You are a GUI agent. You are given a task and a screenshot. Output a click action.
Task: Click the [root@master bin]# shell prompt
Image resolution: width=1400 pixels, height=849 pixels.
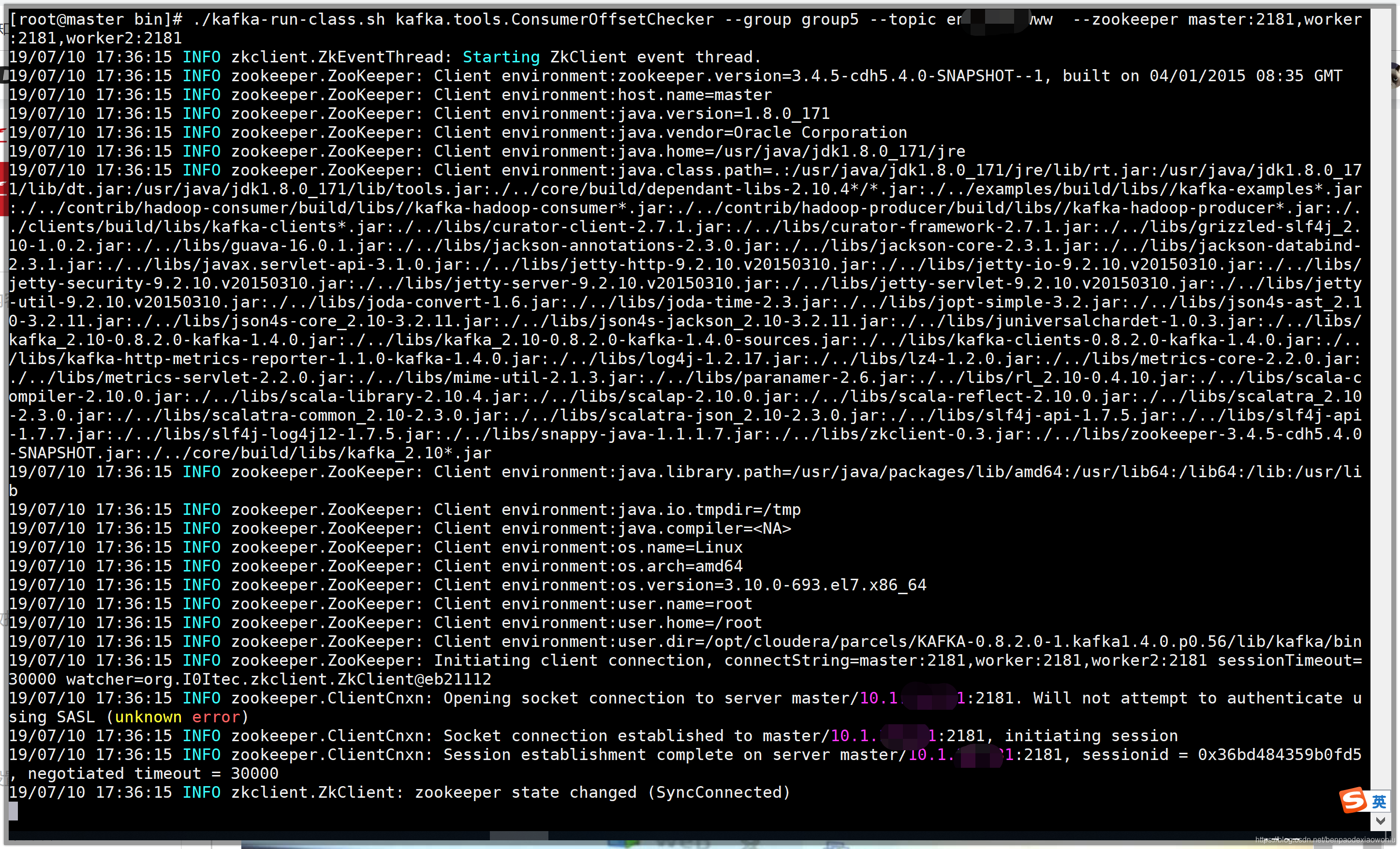(96, 19)
